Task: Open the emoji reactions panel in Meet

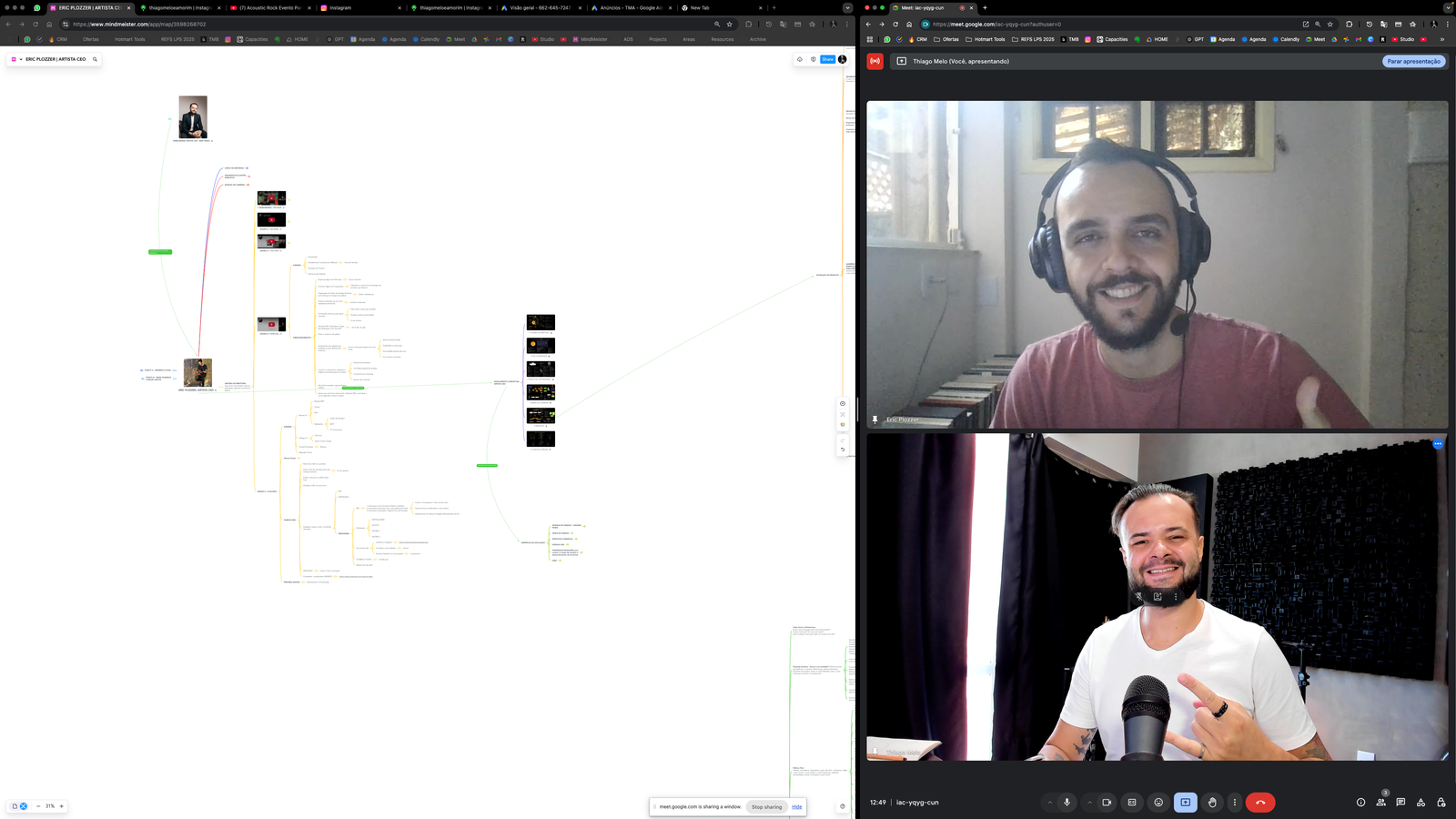Action: [1158, 803]
